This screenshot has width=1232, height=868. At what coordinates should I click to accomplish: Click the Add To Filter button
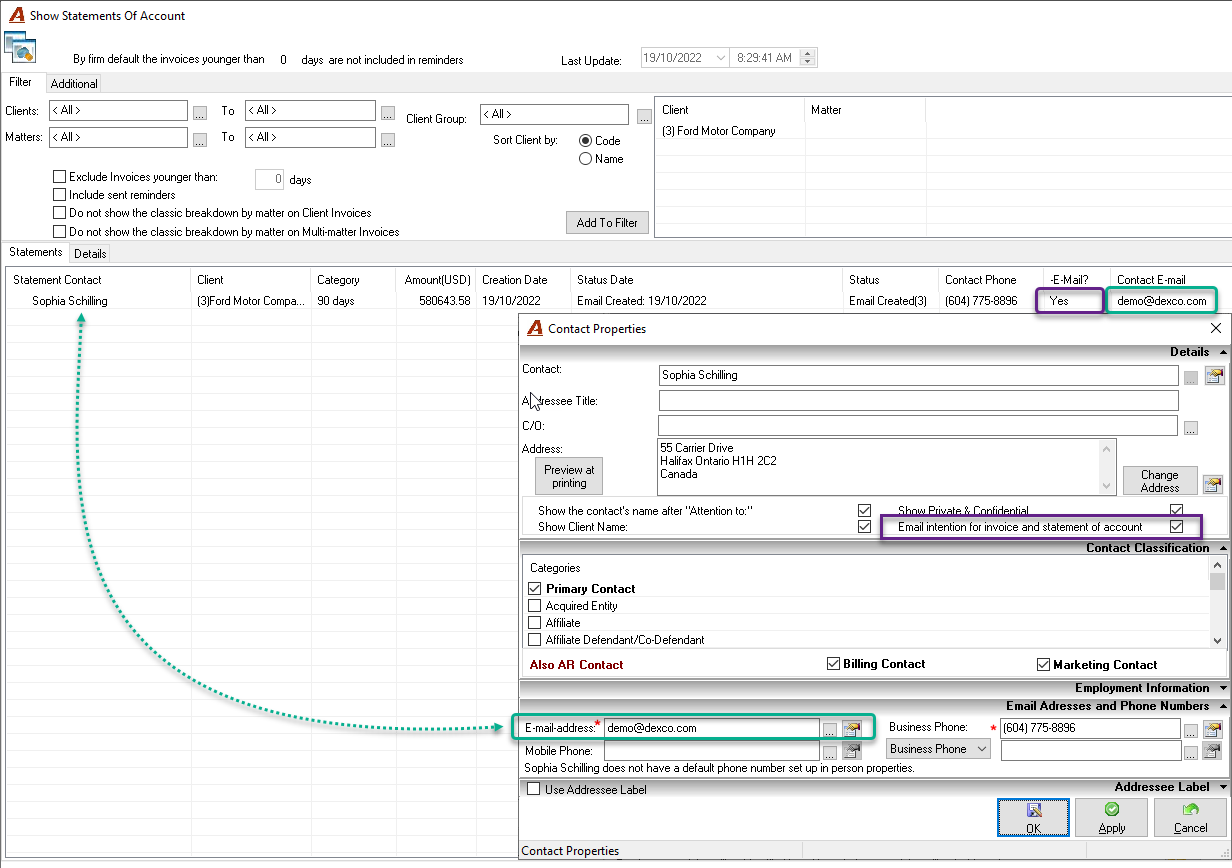607,223
